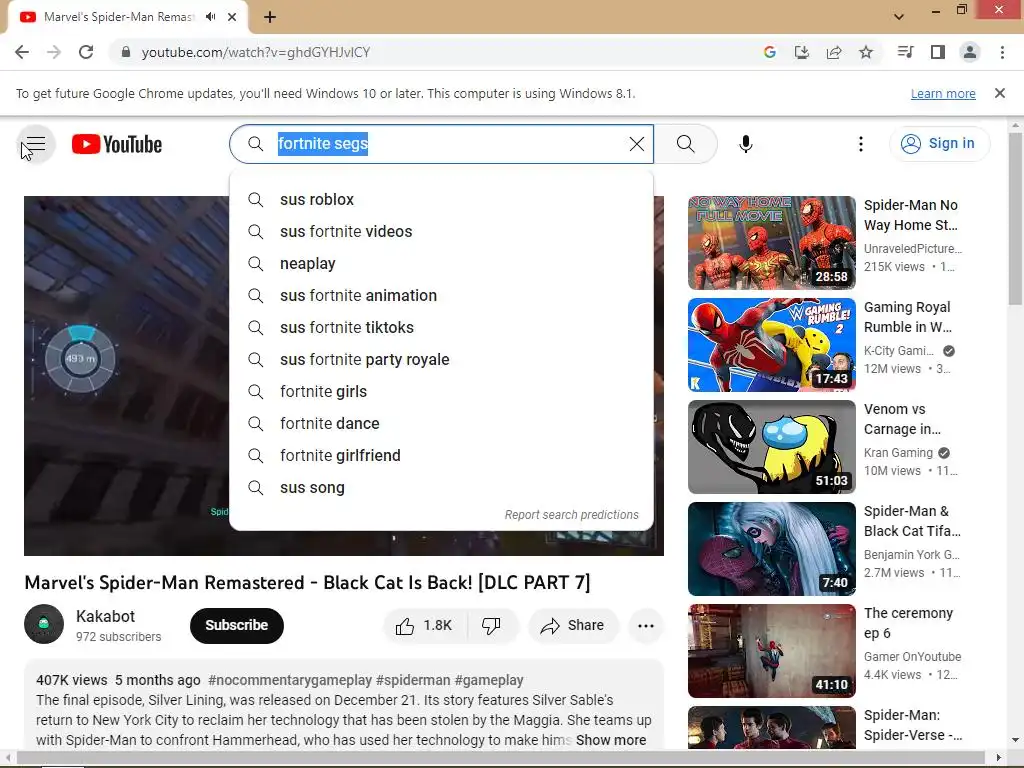This screenshot has width=1024, height=768.
Task: Click the search field with 'fortnite segs'
Action: click(441, 144)
